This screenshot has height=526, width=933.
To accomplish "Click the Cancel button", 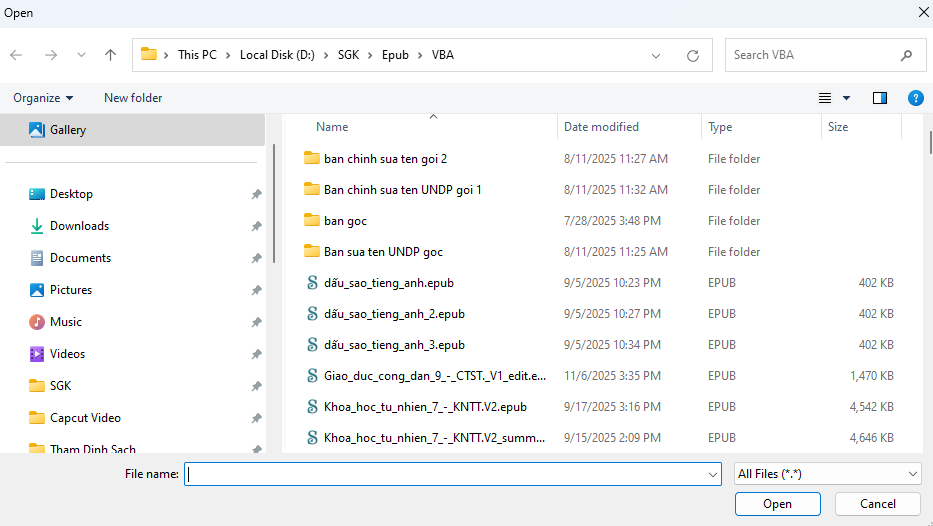I will click(x=878, y=504).
